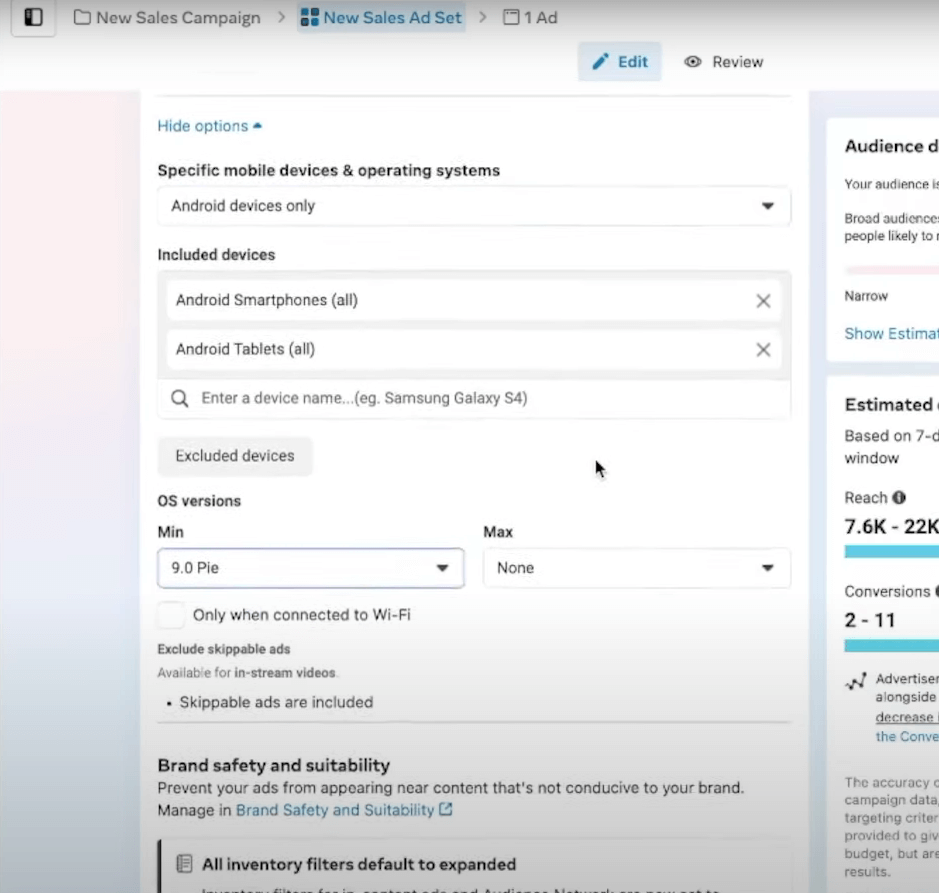This screenshot has height=893, width=939.
Task: Open New Sales Campaign breadcrumb
Action: point(167,18)
